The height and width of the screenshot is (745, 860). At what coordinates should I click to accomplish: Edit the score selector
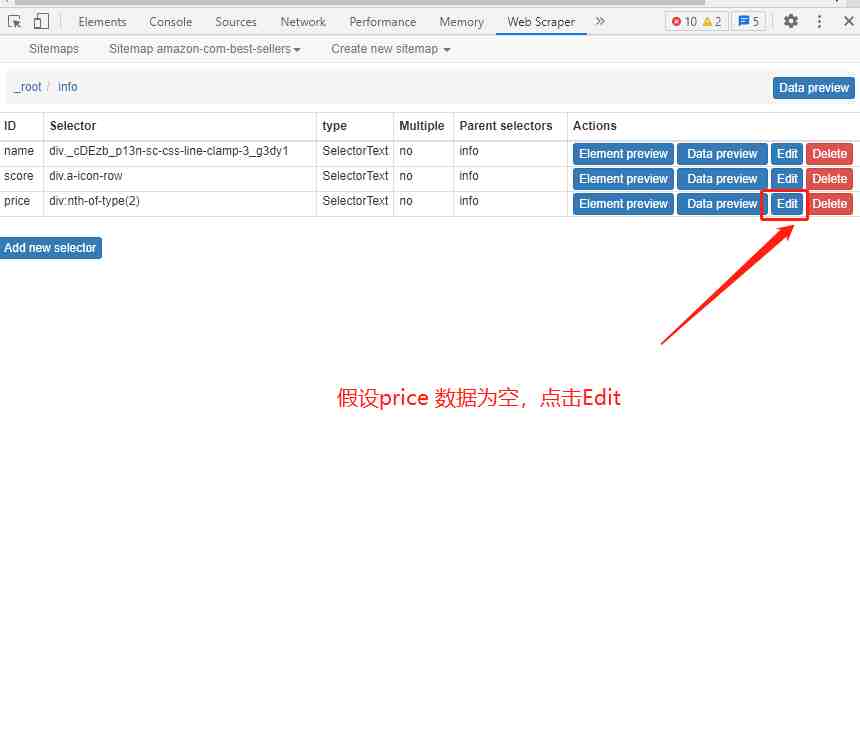pyautogui.click(x=787, y=179)
